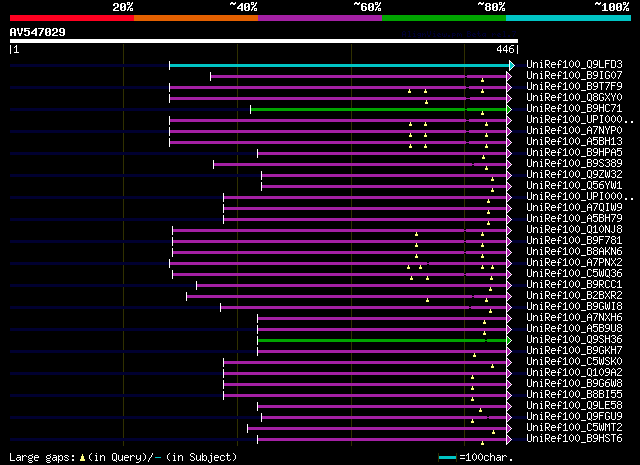Open hit UniRef100_B9IG07
Image resolution: width=640 pixels, height=465 pixels.
[574, 76]
